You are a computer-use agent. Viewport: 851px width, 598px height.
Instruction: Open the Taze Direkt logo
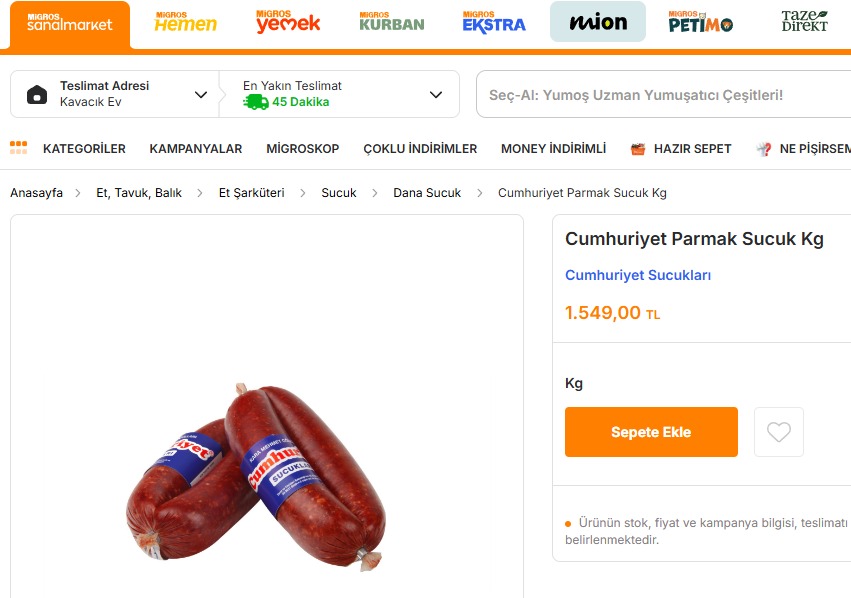click(804, 21)
